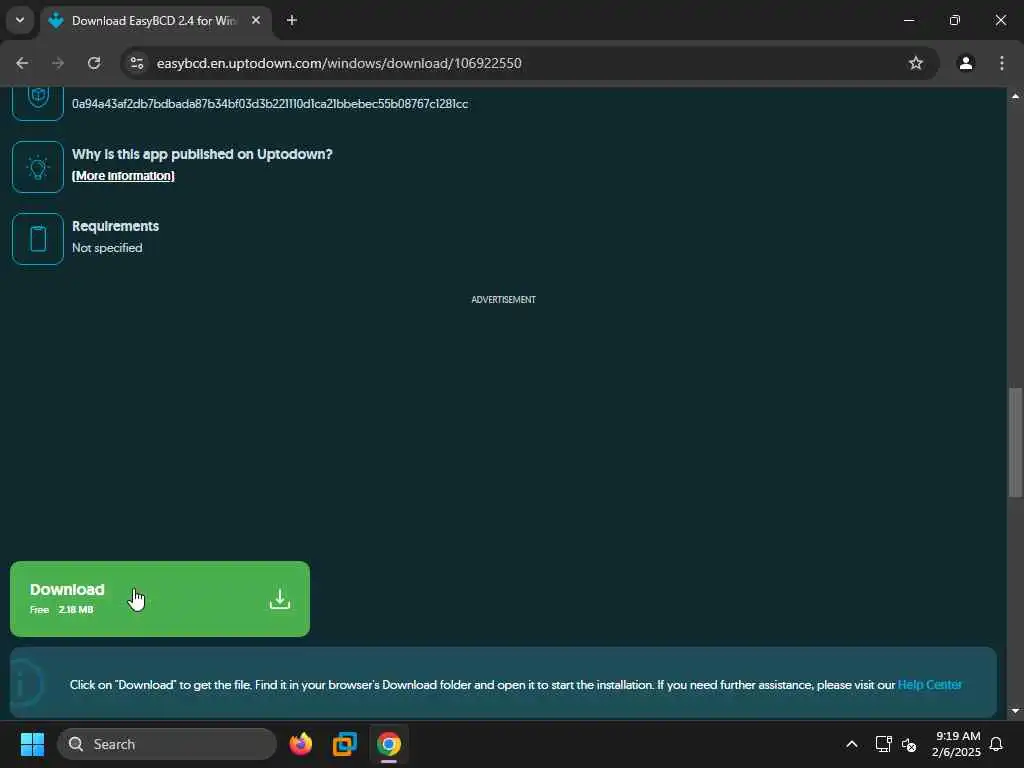Click the muted volume tray icon

909,744
